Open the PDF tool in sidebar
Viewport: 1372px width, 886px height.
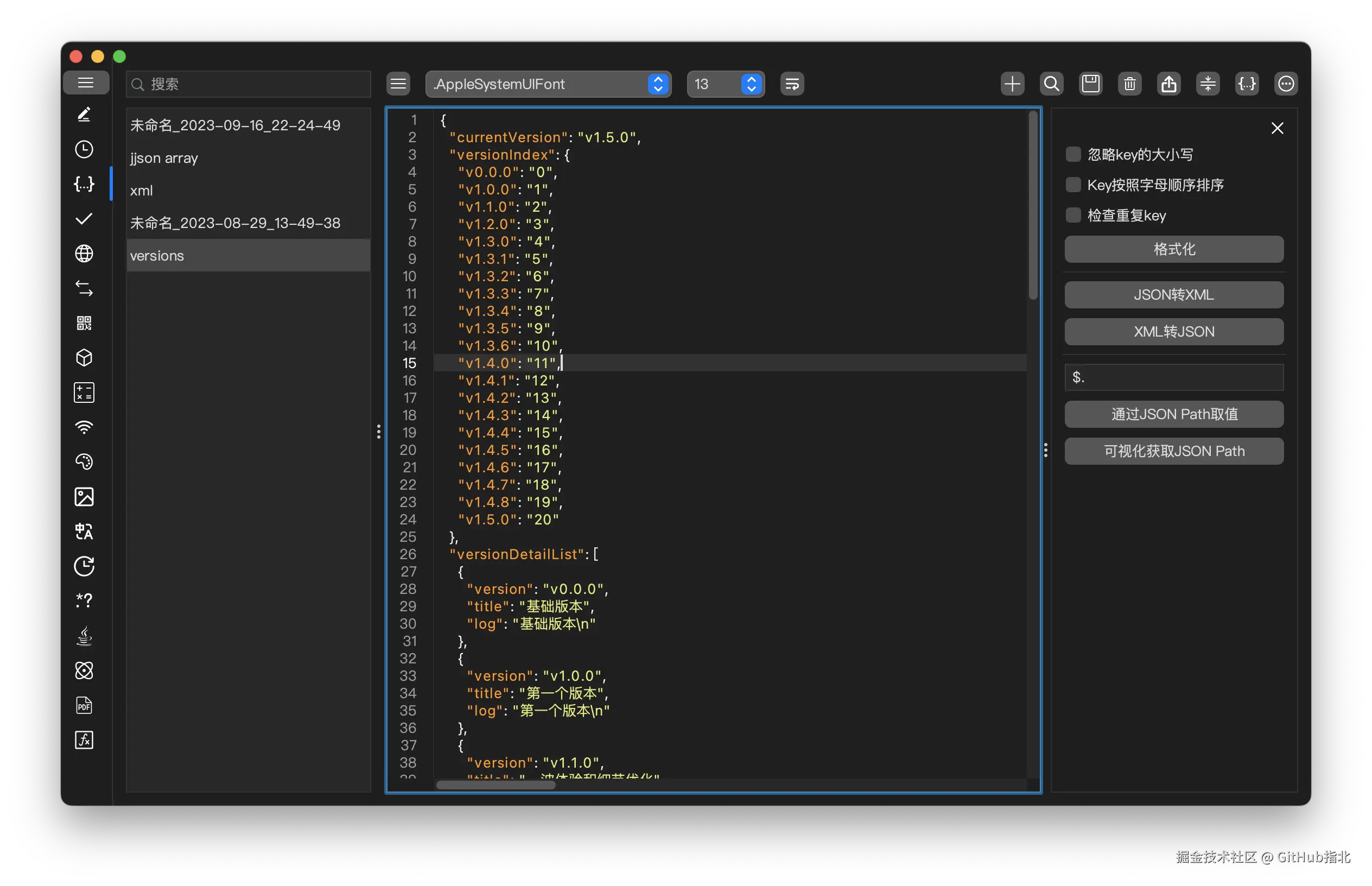coord(84,705)
